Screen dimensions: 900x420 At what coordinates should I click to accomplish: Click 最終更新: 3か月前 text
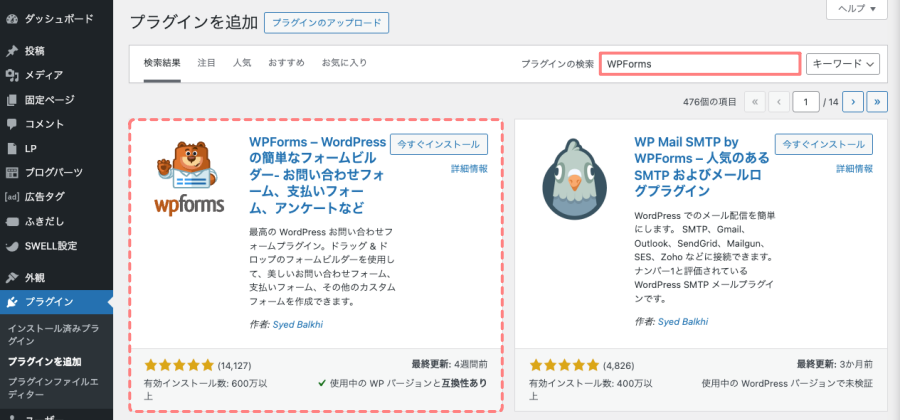pos(835,364)
